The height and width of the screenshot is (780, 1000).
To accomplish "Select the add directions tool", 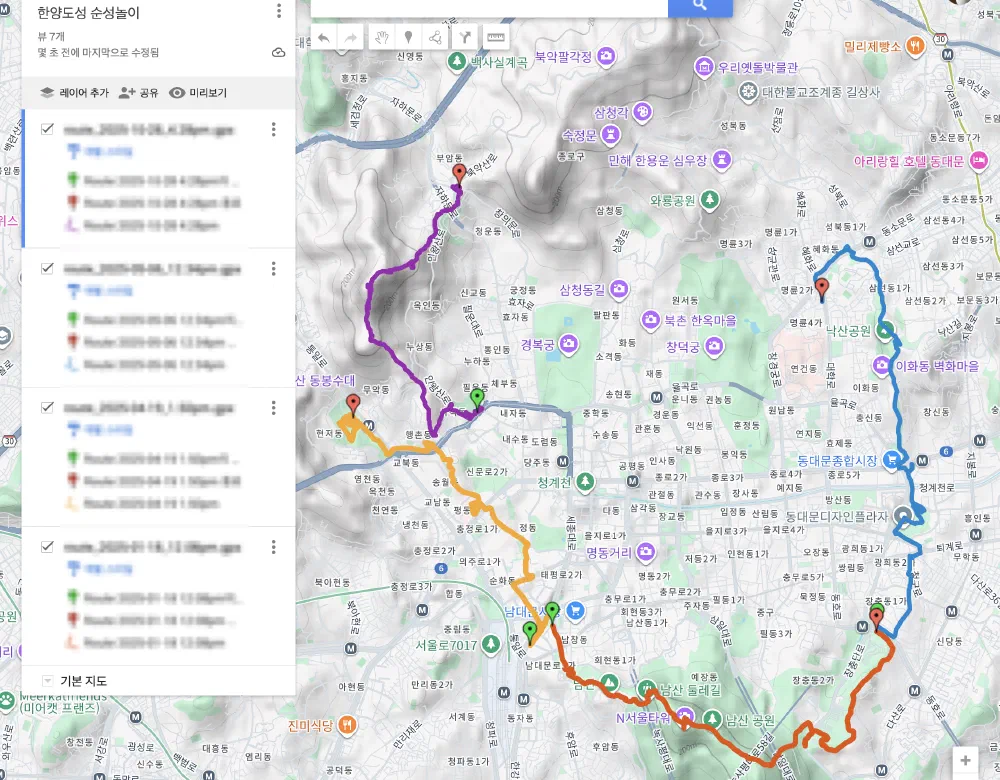I will point(465,37).
